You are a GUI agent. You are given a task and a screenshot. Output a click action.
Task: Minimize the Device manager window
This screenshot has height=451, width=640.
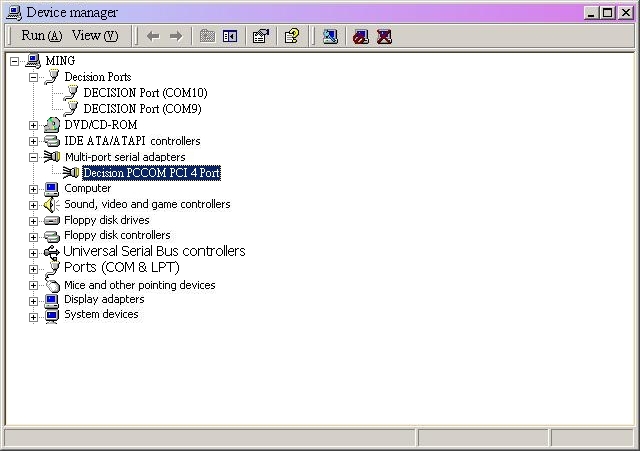click(591, 13)
